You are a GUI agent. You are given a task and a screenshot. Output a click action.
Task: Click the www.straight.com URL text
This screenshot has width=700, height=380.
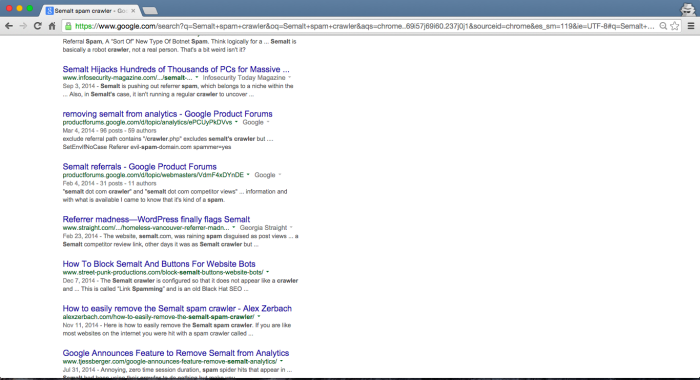tap(146, 228)
